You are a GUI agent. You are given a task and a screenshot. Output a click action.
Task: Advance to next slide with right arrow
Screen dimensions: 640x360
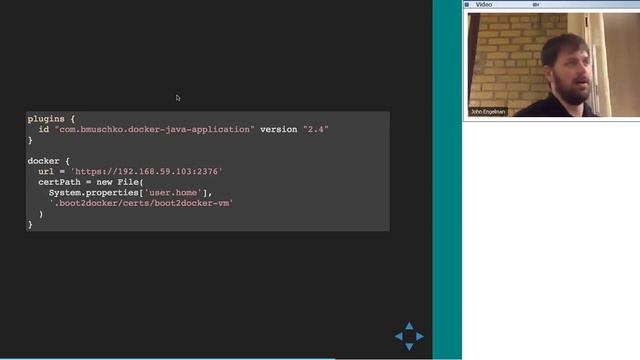[420, 336]
